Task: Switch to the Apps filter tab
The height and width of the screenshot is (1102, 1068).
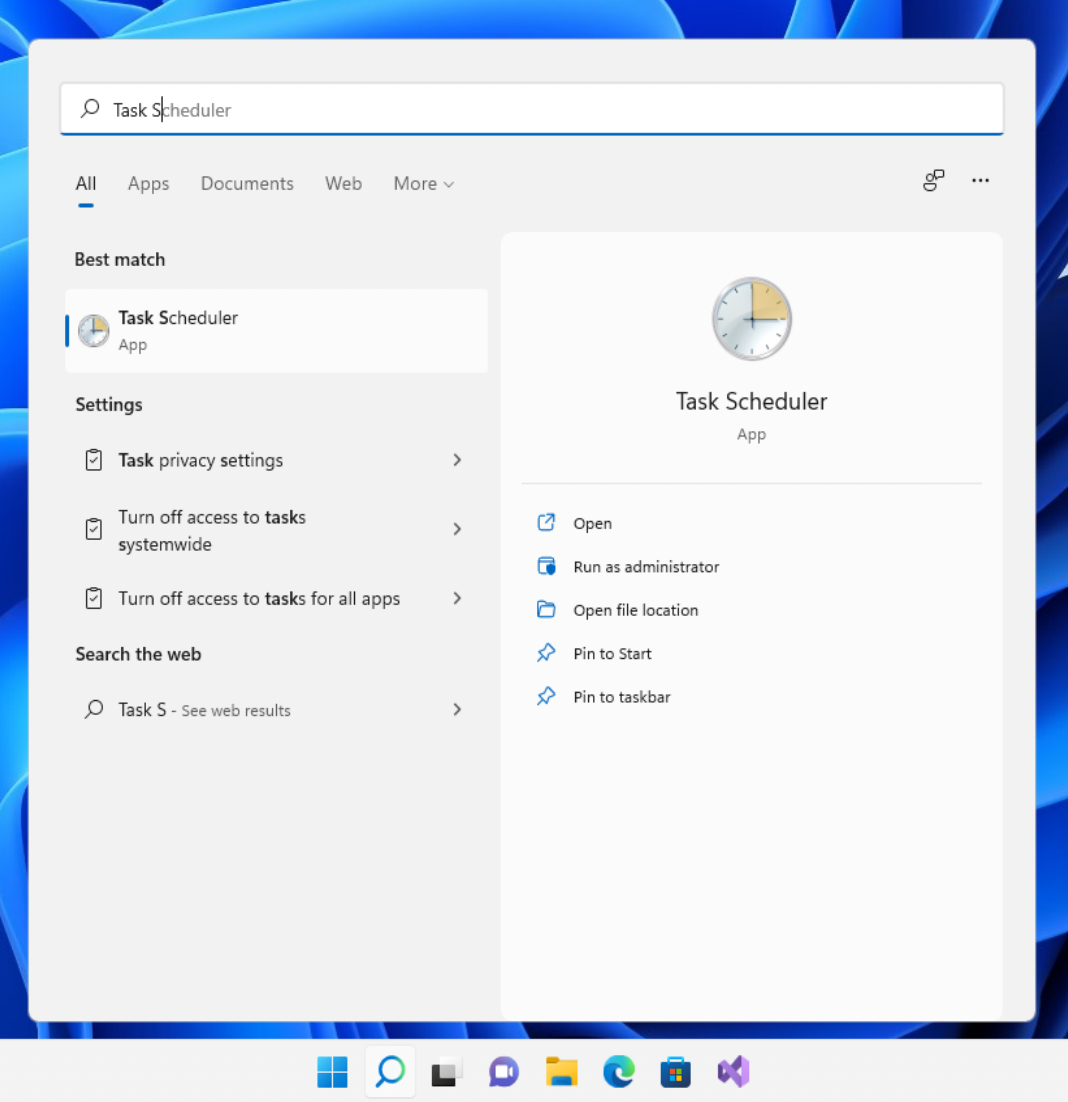Action: tap(148, 184)
